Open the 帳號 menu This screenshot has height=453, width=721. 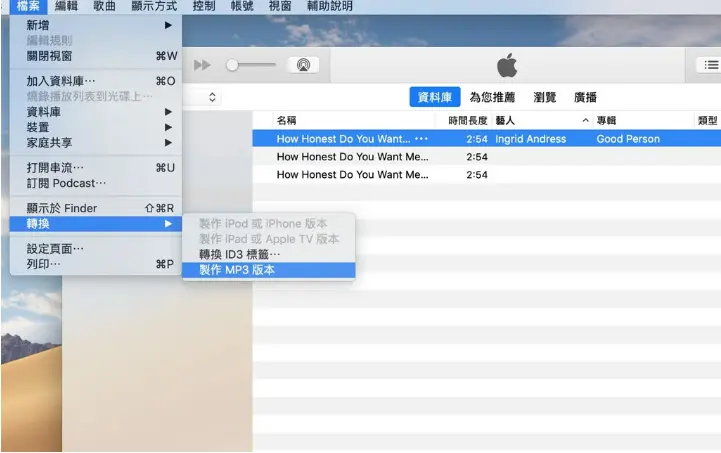(242, 6)
